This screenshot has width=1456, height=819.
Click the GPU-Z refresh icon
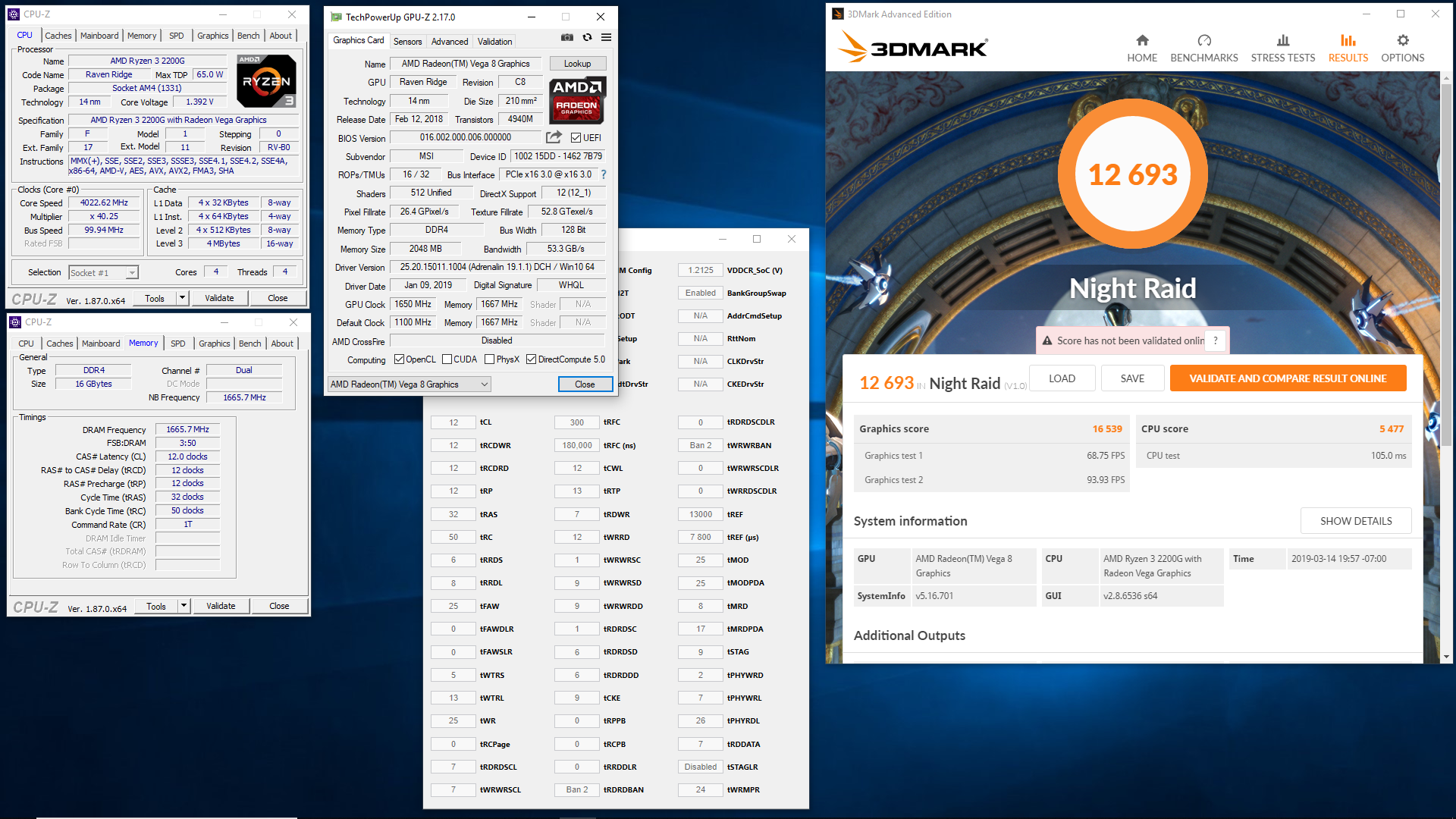coord(587,37)
